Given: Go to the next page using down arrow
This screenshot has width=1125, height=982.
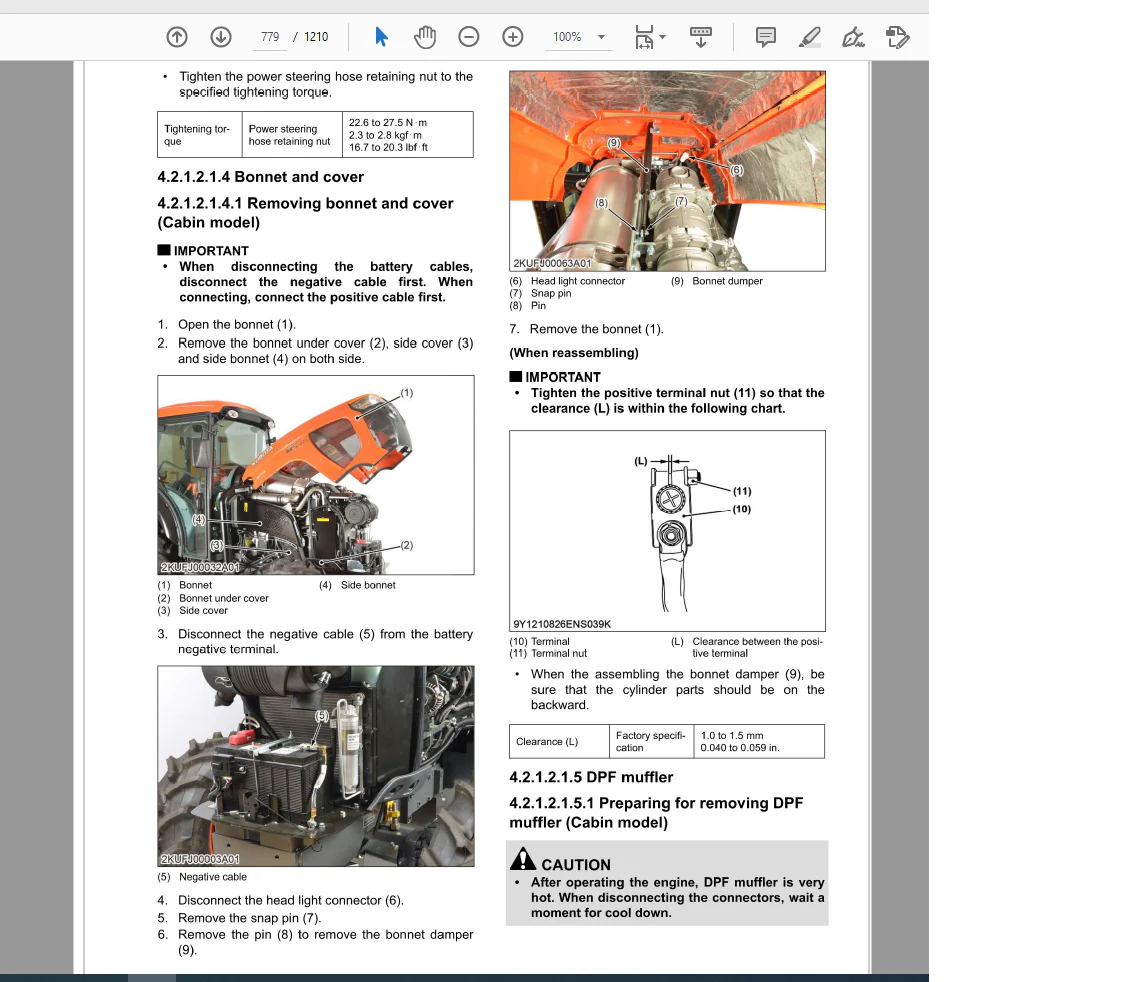Looking at the screenshot, I should [x=221, y=37].
